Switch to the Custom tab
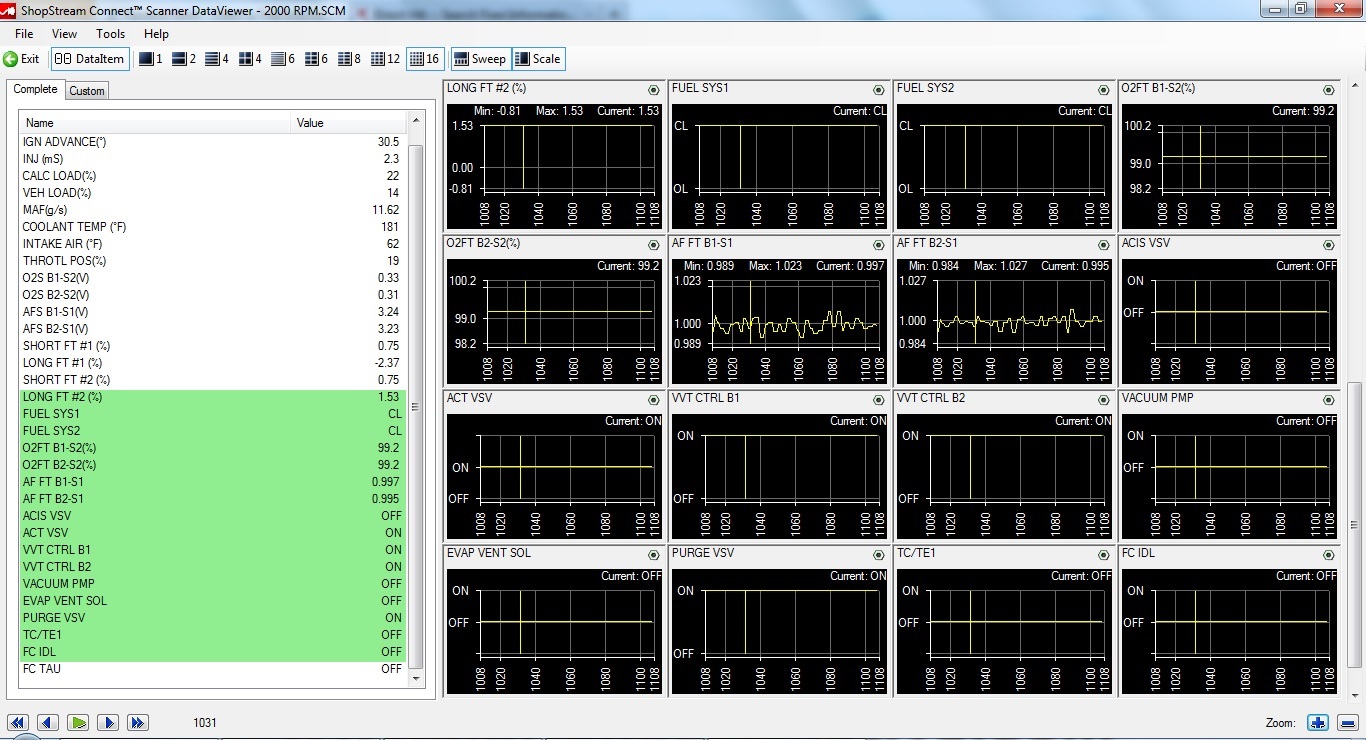1366x740 pixels. 87,91
